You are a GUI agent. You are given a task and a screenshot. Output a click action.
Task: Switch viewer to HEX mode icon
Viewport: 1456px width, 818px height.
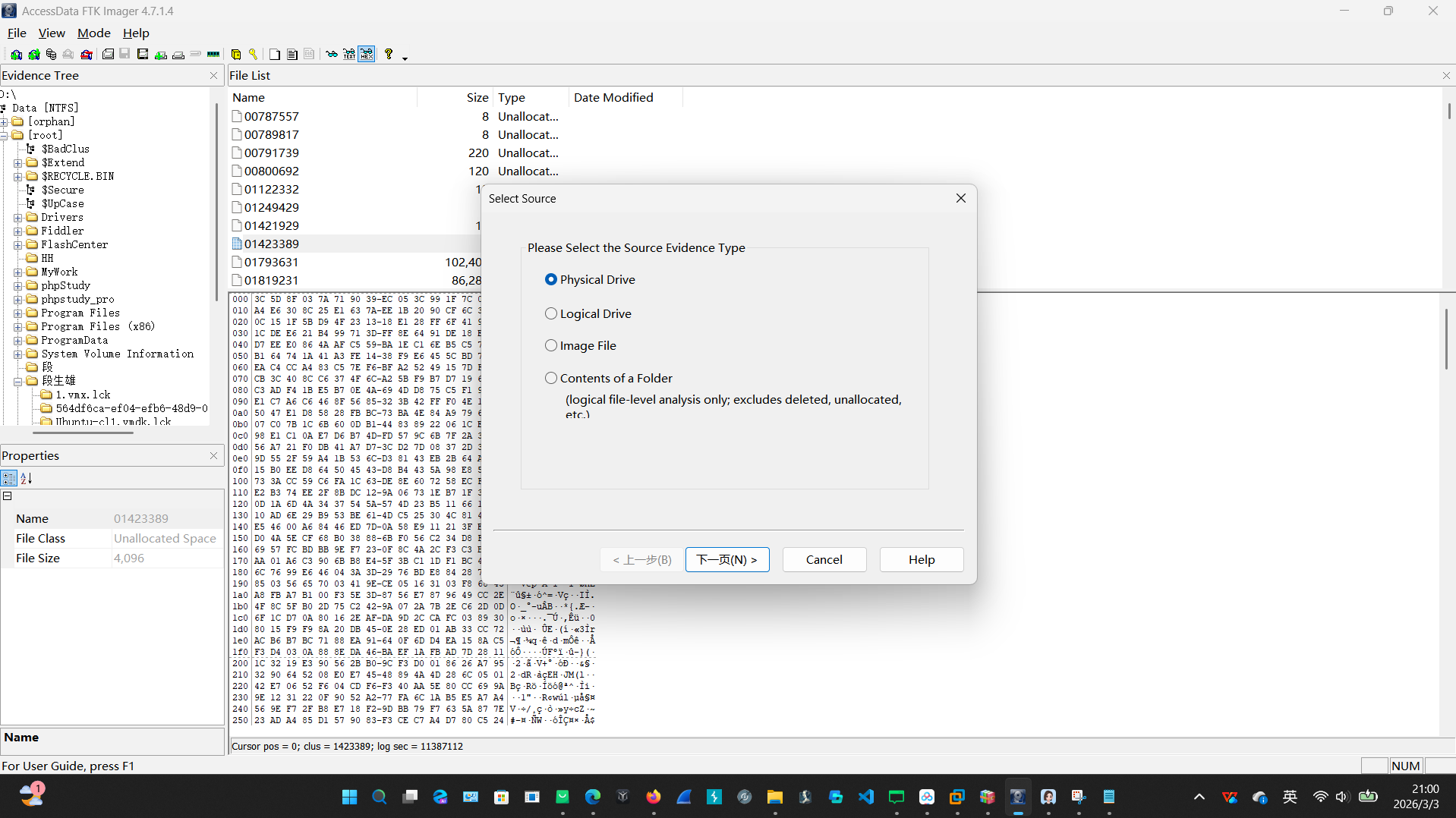367,55
